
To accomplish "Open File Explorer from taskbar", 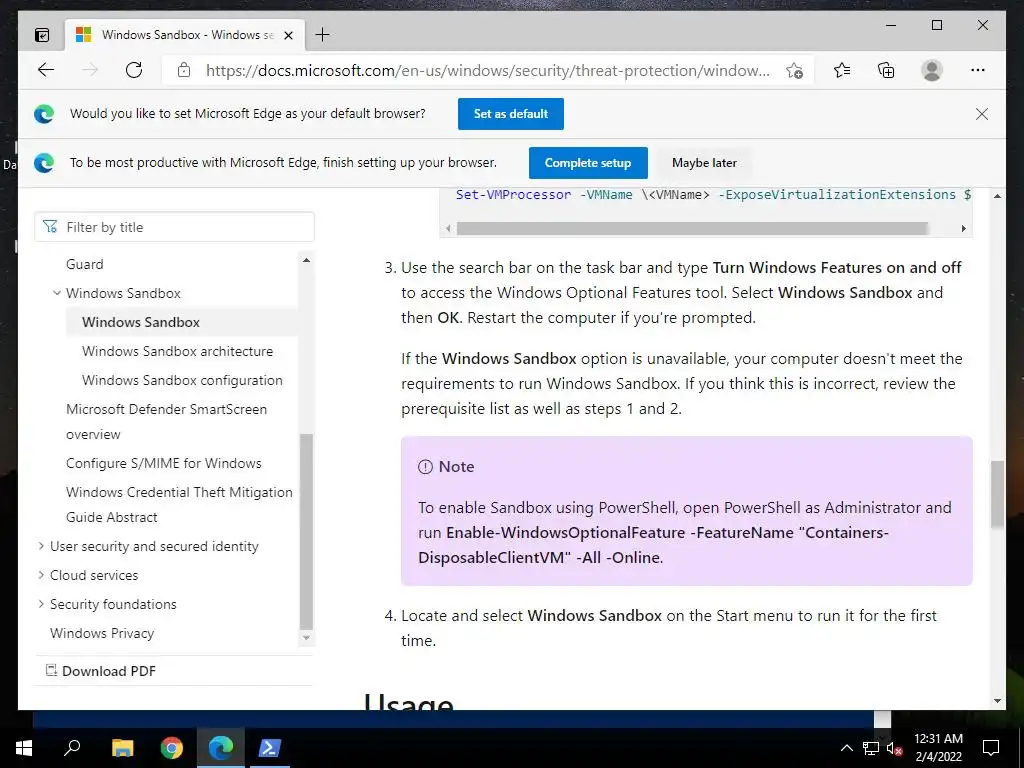I will (x=122, y=748).
